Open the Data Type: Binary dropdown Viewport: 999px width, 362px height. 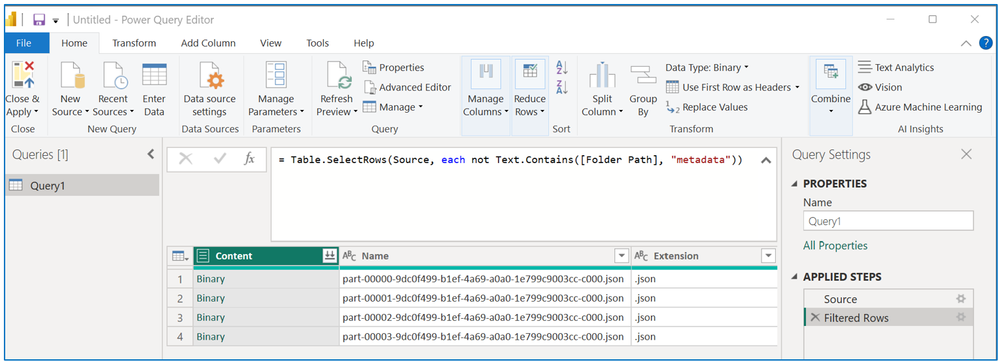707,68
